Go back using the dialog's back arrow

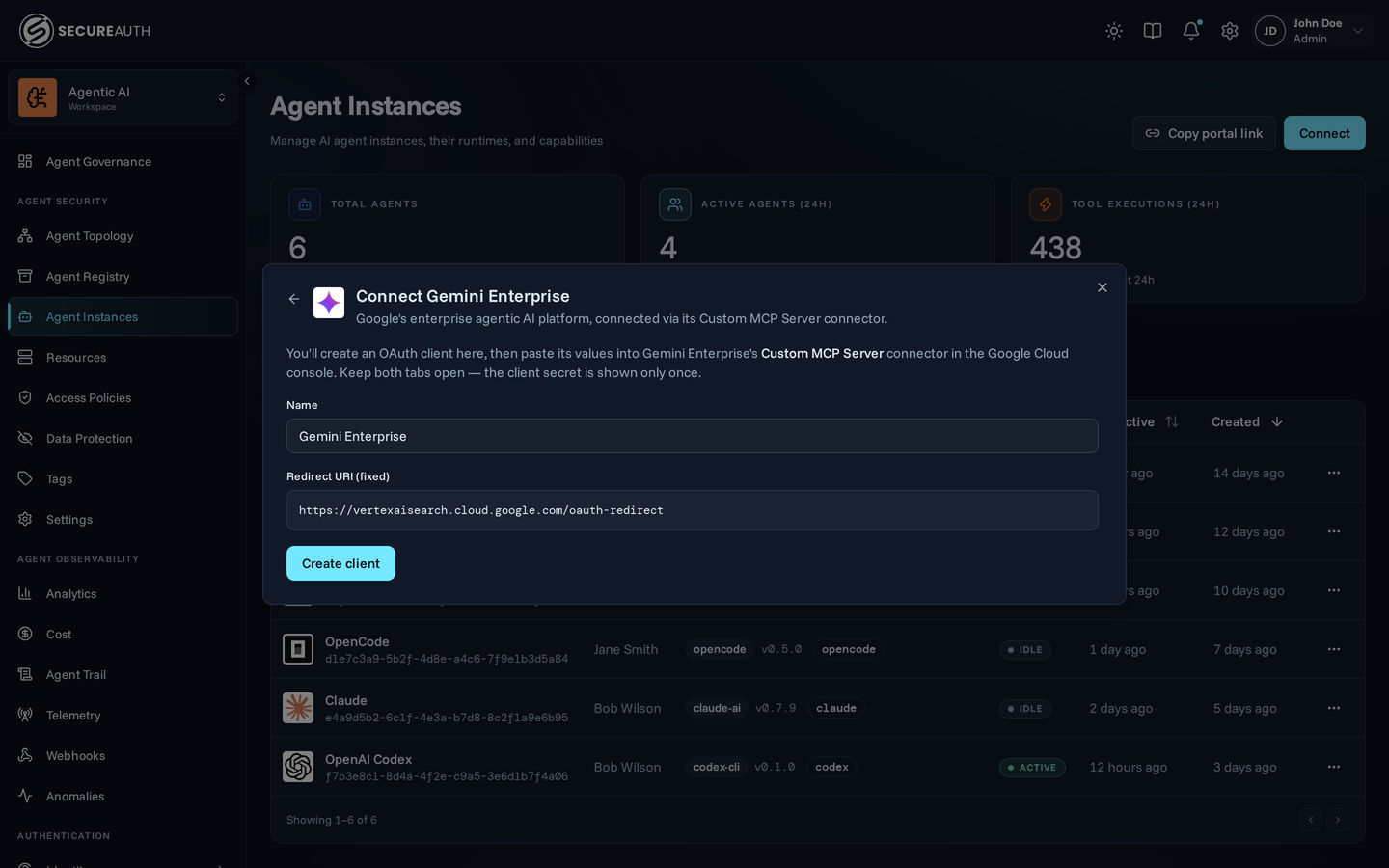click(x=294, y=299)
